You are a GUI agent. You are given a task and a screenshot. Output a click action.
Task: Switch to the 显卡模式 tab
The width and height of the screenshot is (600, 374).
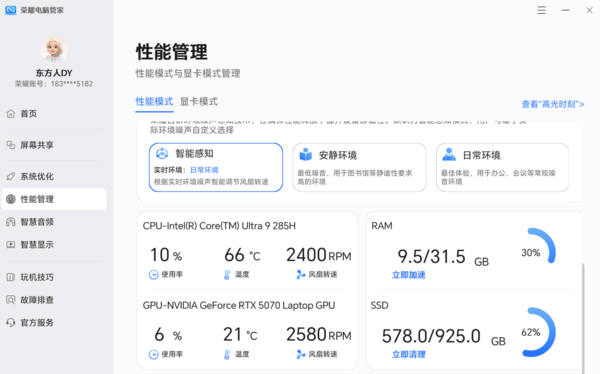pyautogui.click(x=199, y=102)
